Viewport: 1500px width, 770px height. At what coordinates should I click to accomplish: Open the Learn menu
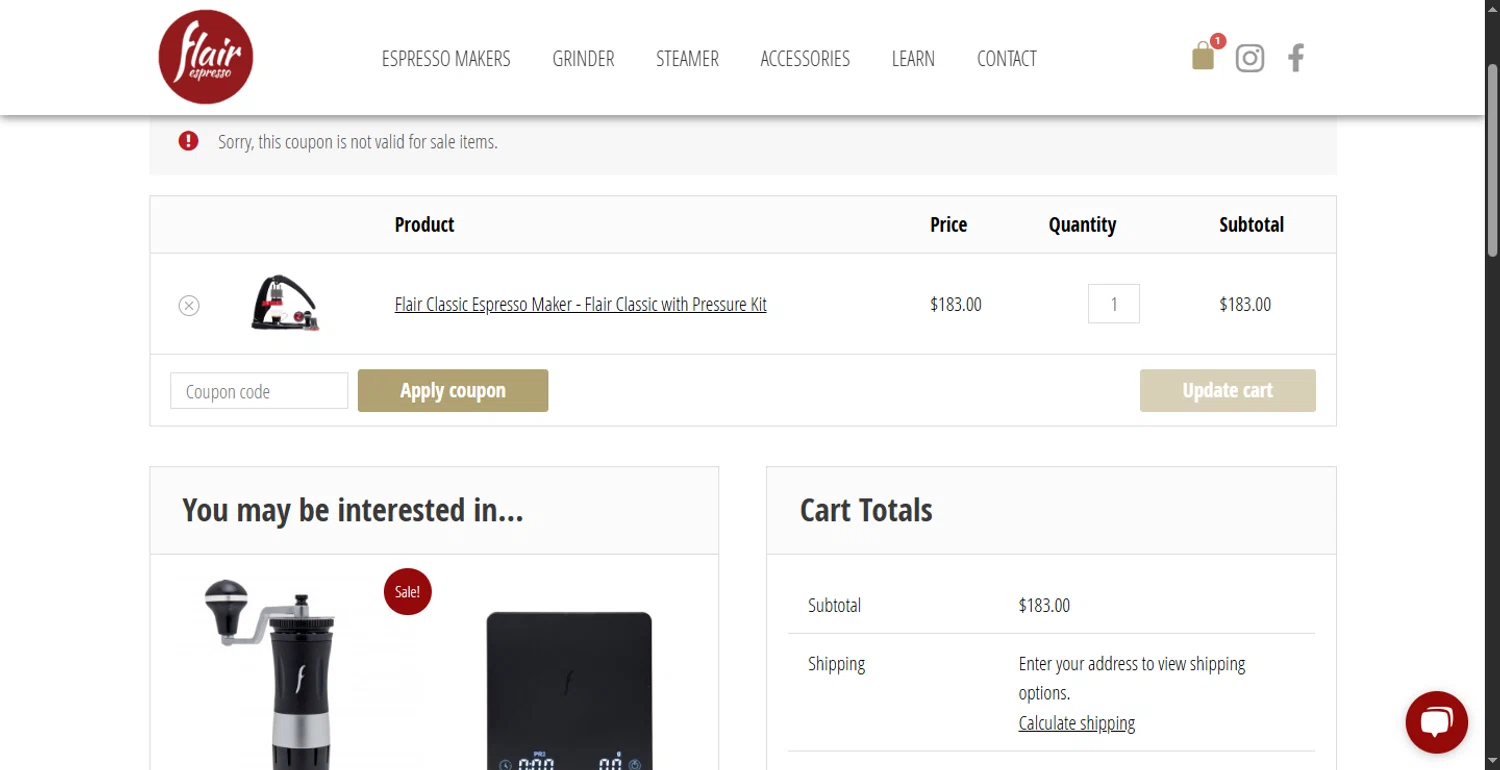click(x=913, y=59)
